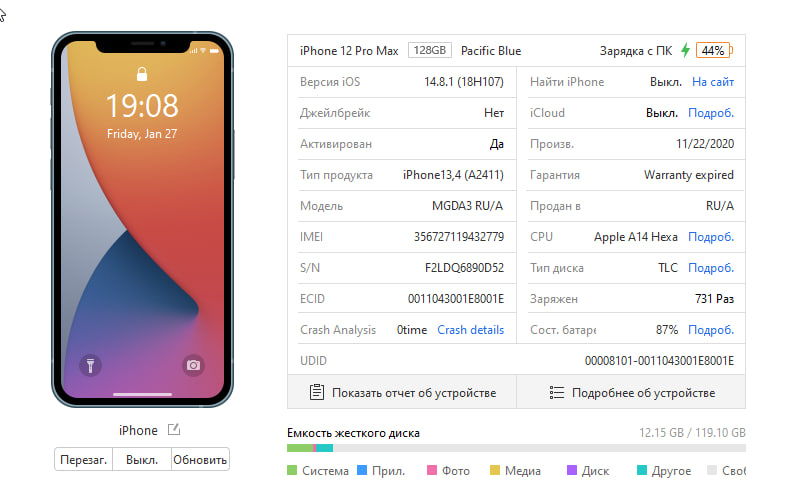Image resolution: width=788 pixels, height=489 pixels.
Task: Click the device details list icon
Action: [557, 393]
